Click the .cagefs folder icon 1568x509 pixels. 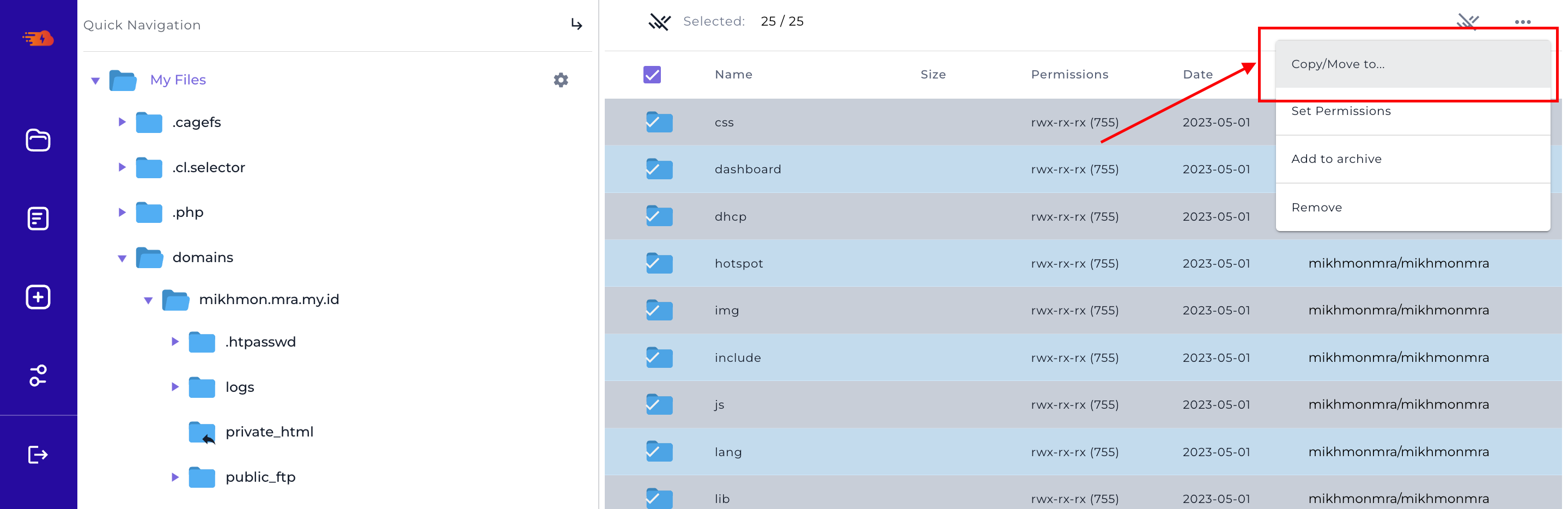coord(149,123)
